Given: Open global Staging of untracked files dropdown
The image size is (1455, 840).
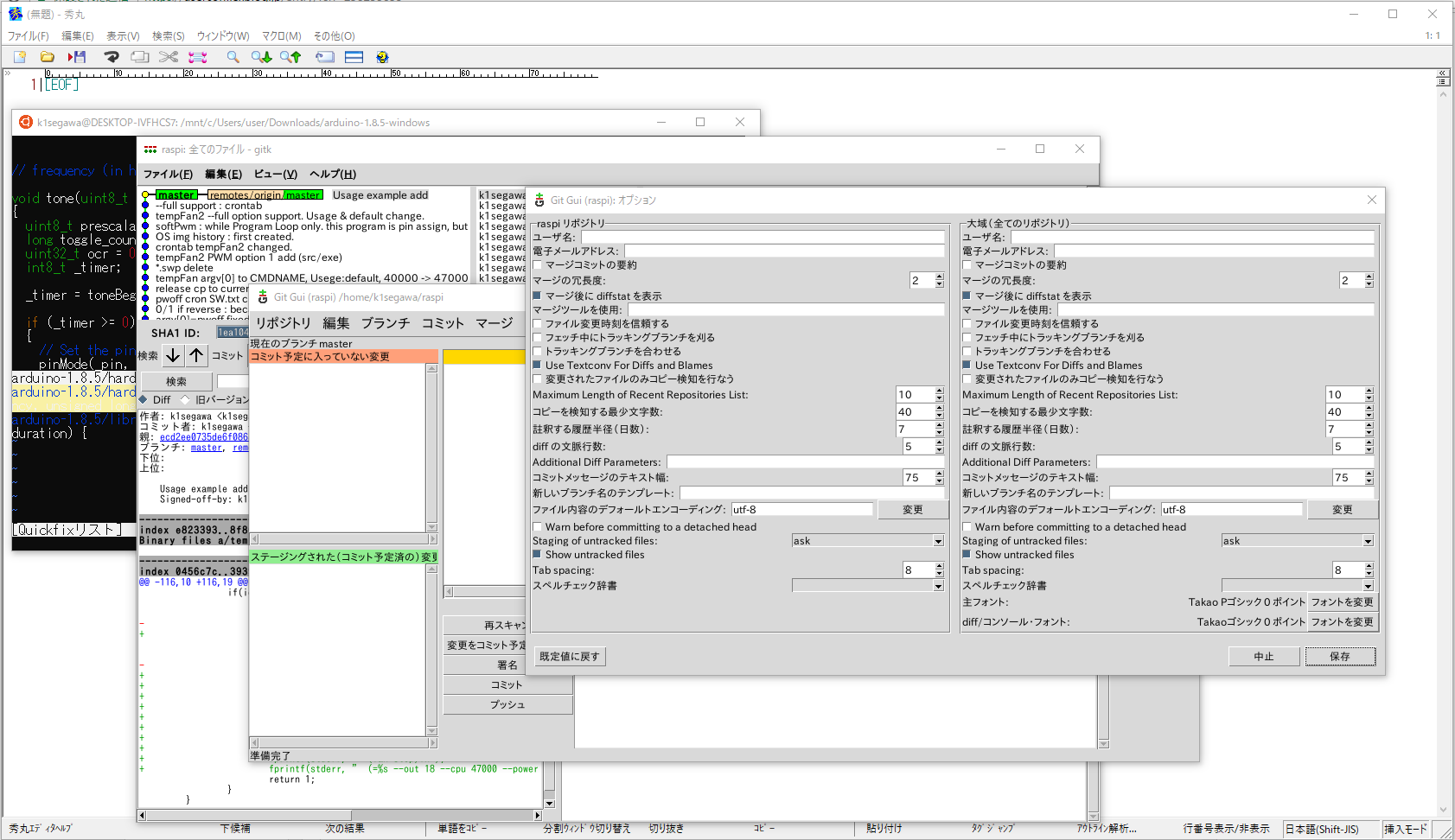Looking at the screenshot, I should pos(1368,541).
